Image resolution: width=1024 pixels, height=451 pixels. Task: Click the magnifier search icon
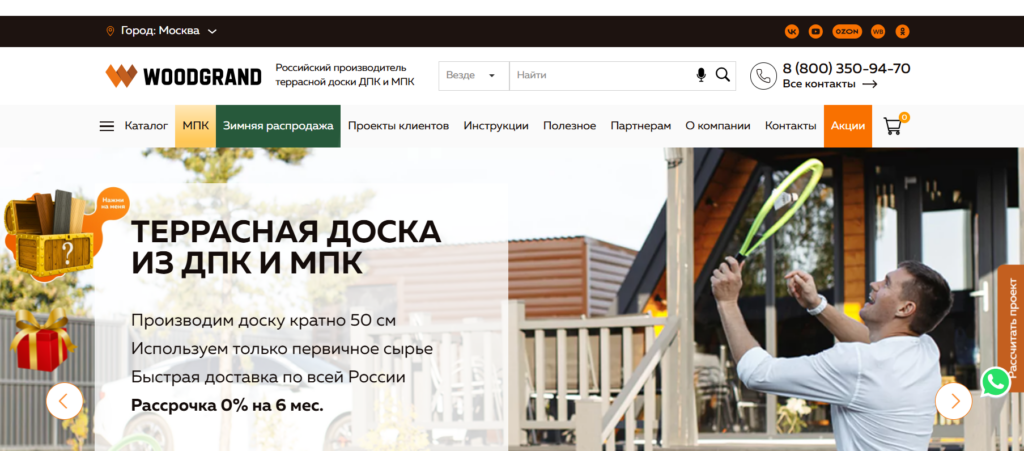point(722,74)
